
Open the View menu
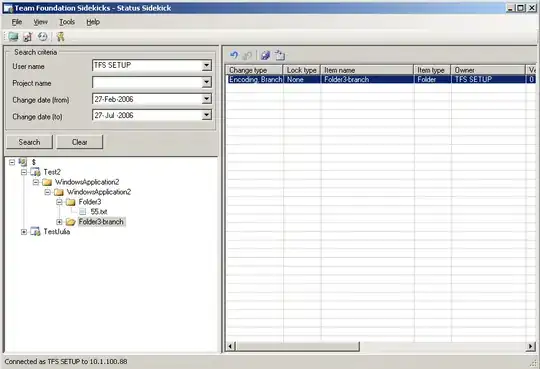coord(41,22)
